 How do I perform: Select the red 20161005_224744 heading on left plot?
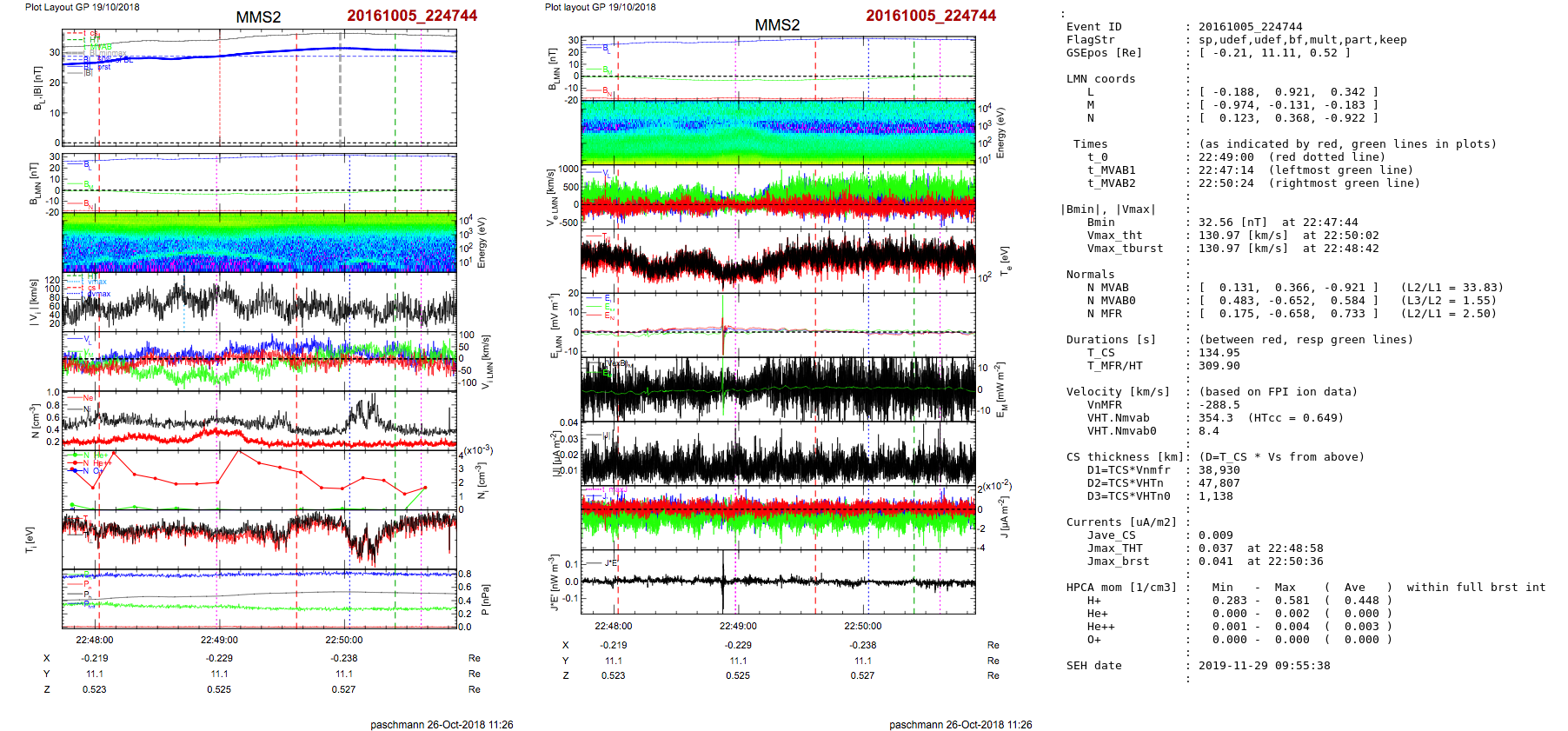click(412, 16)
